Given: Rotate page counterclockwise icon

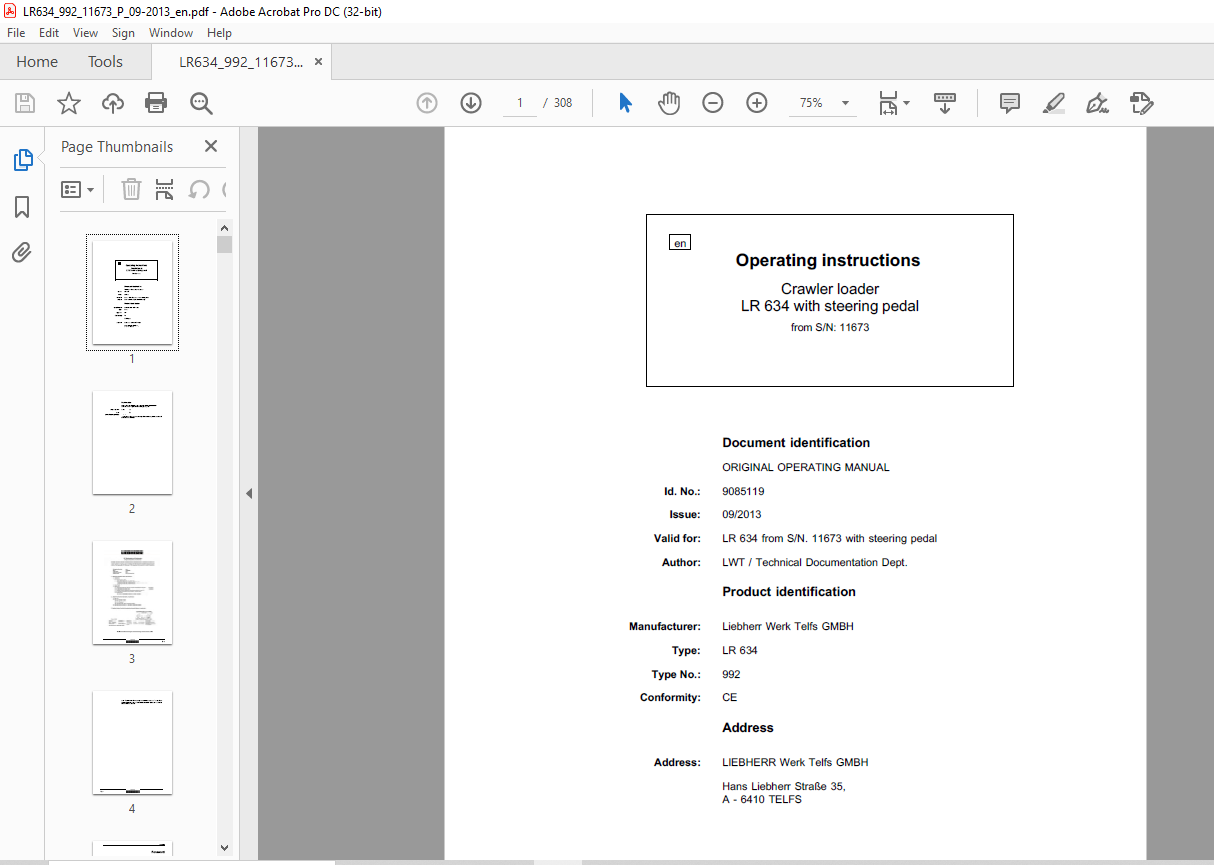Looking at the screenshot, I should (199, 189).
